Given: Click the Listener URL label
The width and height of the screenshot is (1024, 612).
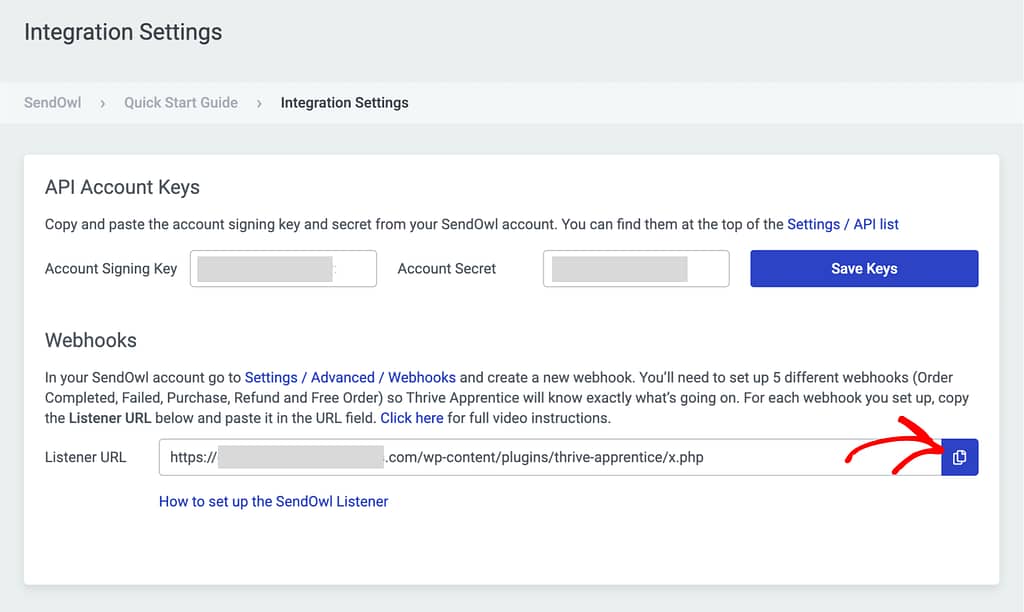Looking at the screenshot, I should click(86, 457).
